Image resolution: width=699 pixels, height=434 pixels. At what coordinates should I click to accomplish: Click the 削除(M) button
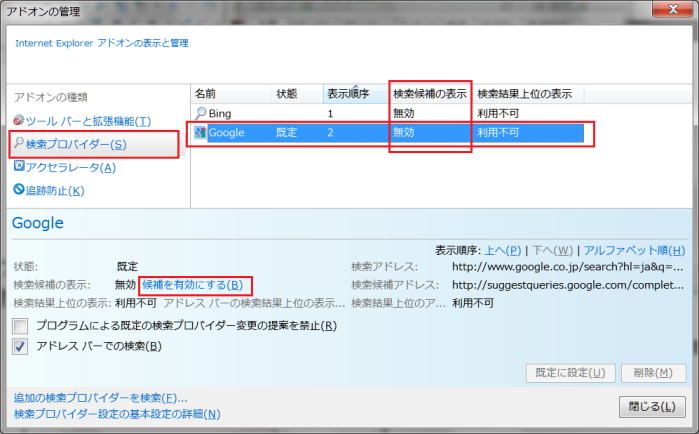click(x=653, y=373)
